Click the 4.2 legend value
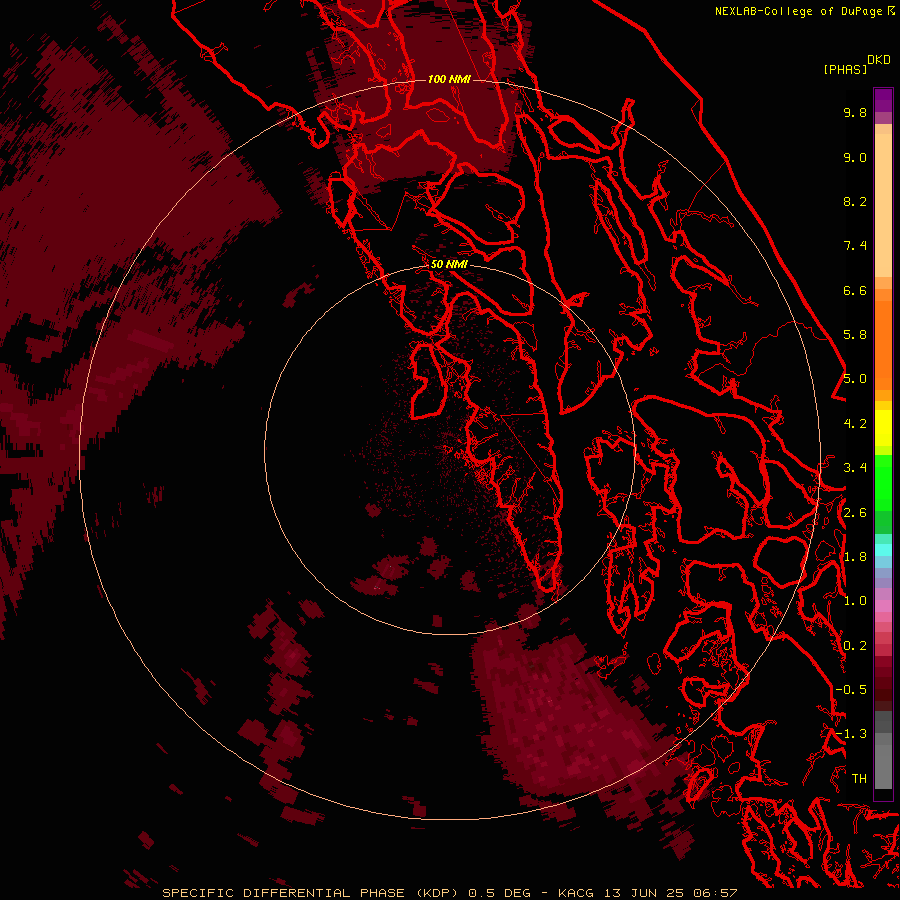 click(x=855, y=424)
